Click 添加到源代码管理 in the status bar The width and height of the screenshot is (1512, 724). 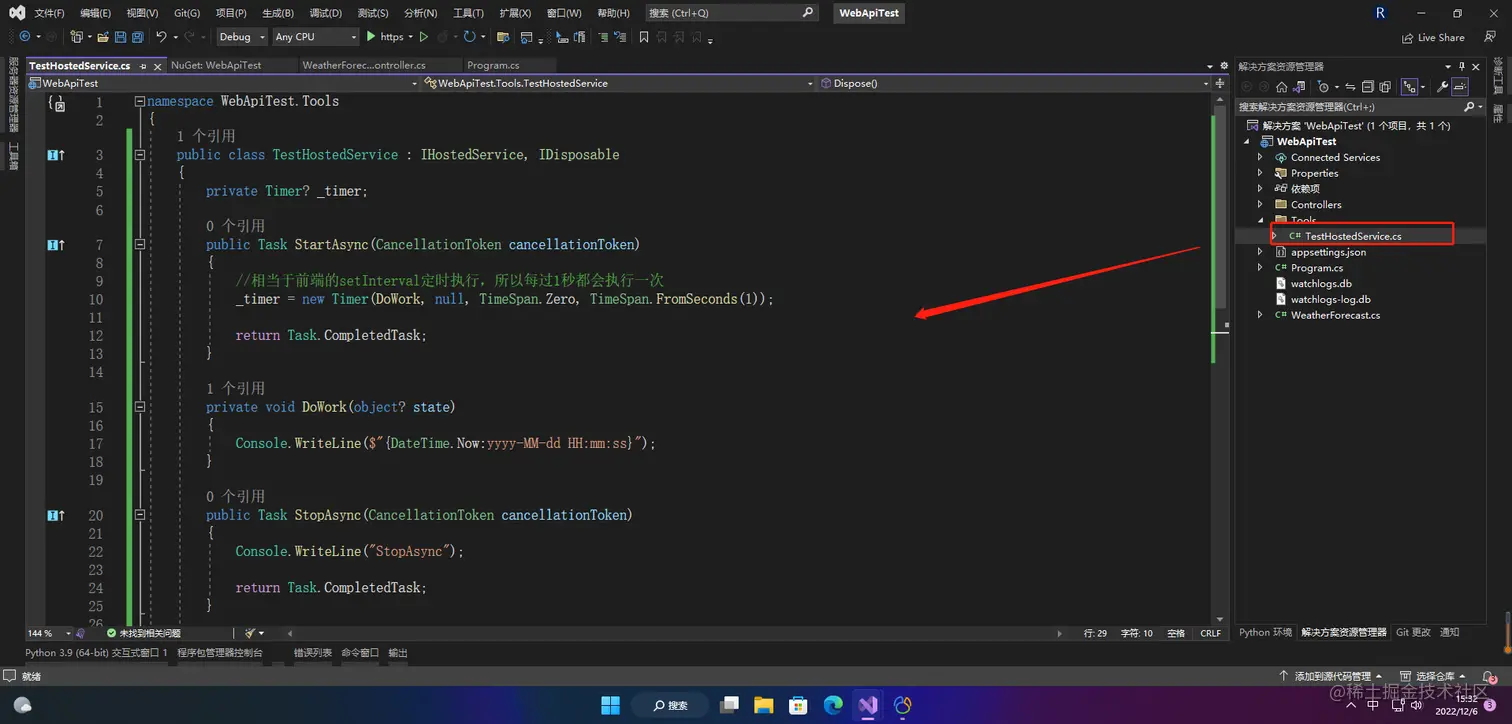coord(1333,677)
